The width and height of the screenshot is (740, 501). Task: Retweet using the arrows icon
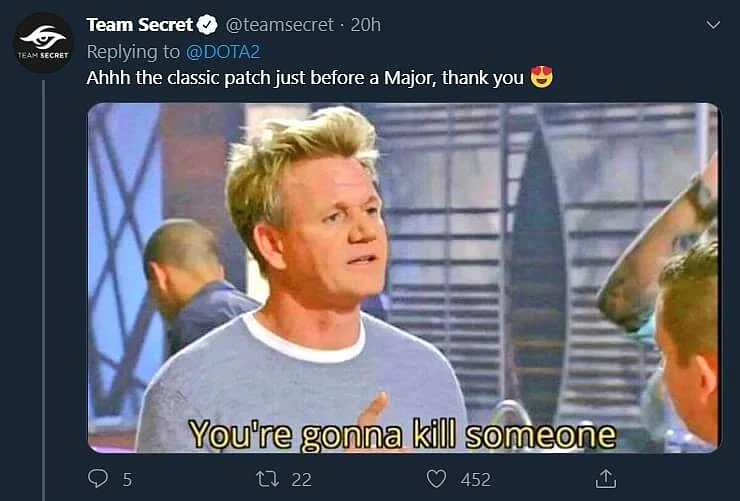tap(268, 479)
